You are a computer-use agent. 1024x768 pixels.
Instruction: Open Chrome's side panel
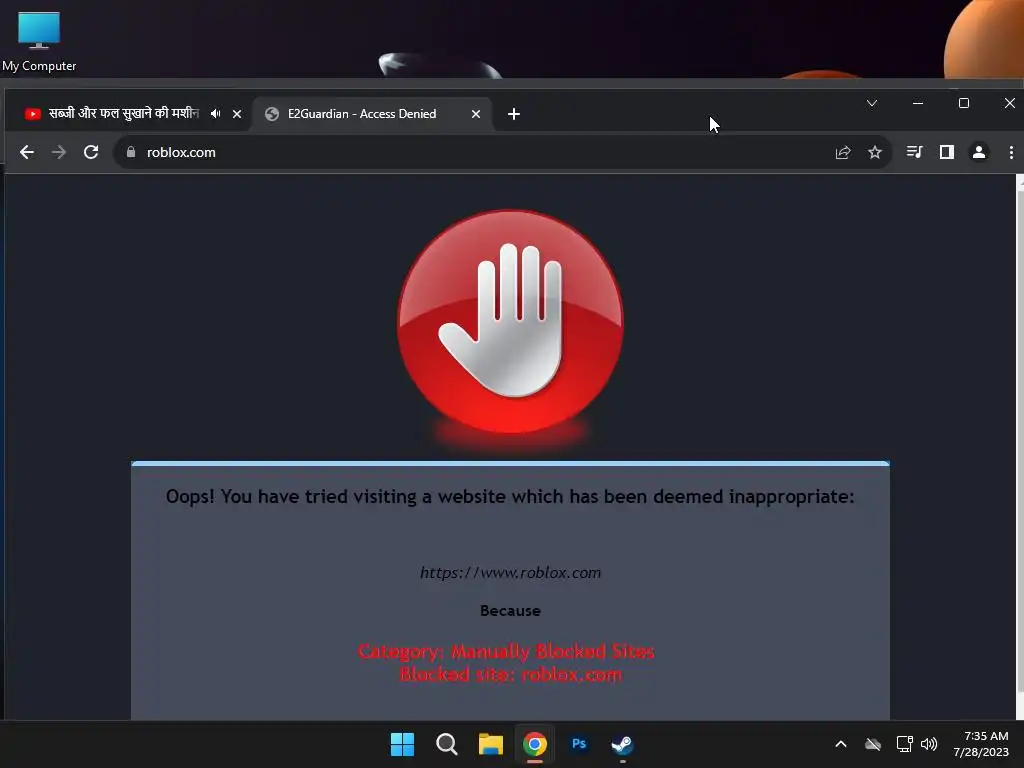946,152
